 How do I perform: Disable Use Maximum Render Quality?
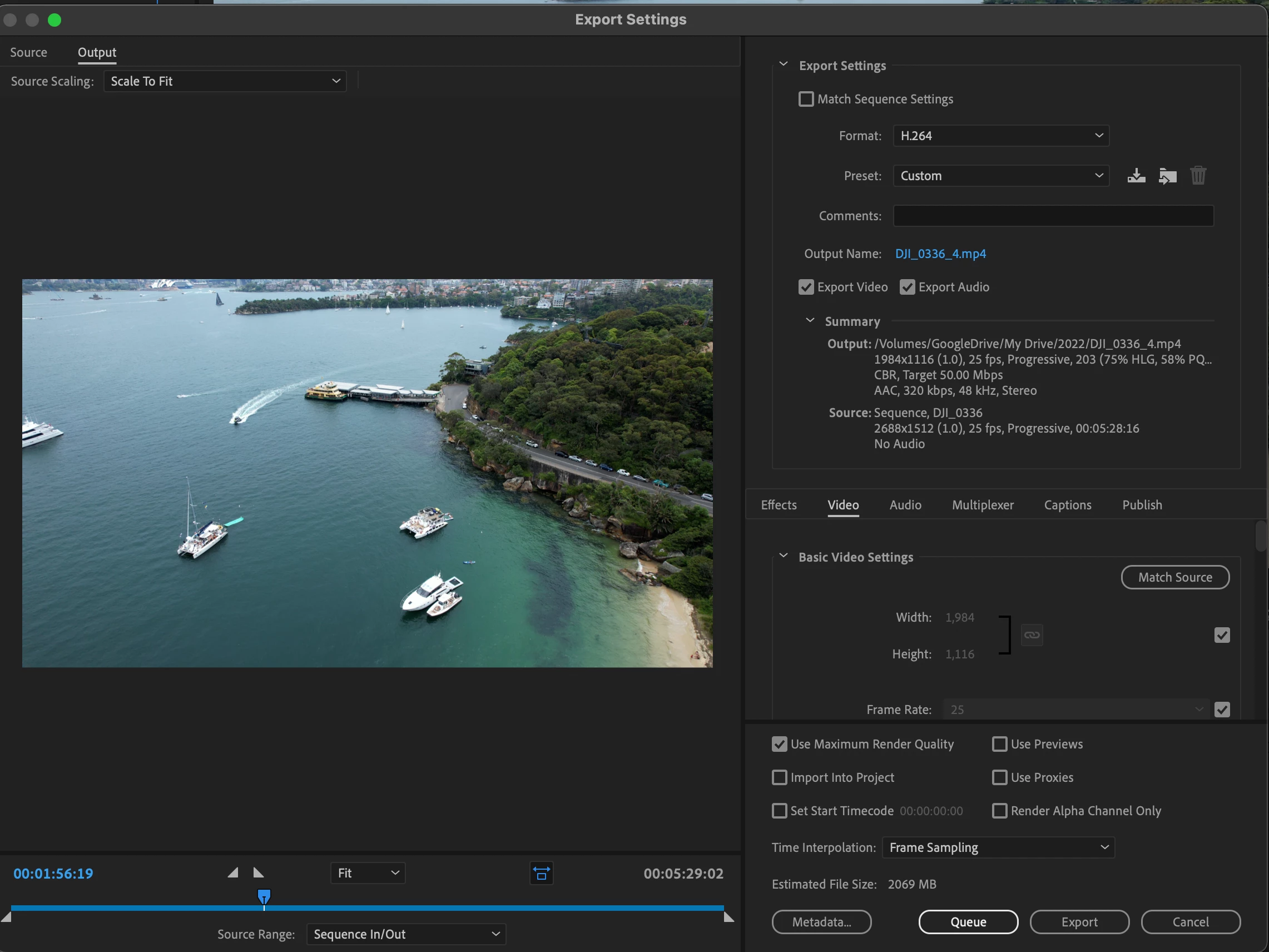pos(779,744)
